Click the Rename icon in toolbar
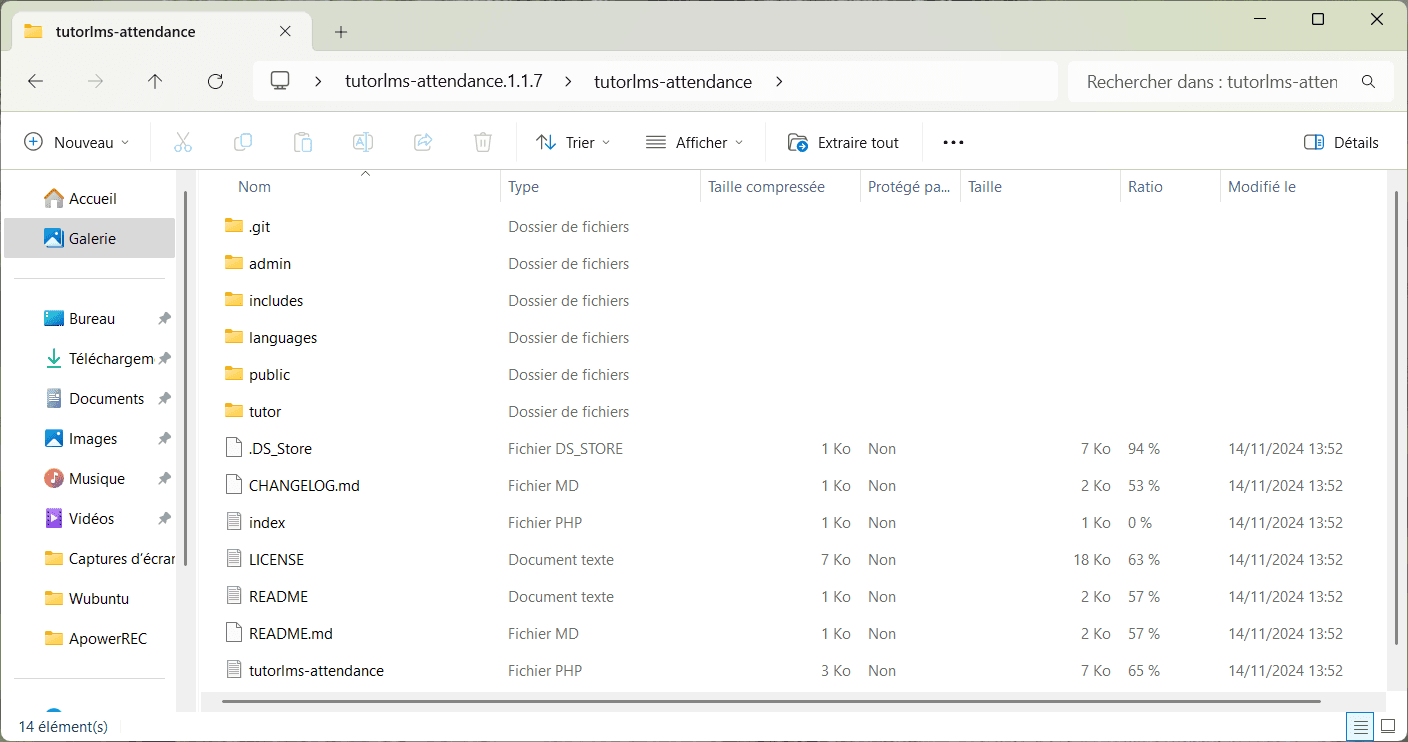The height and width of the screenshot is (742, 1408). pyautogui.click(x=363, y=142)
